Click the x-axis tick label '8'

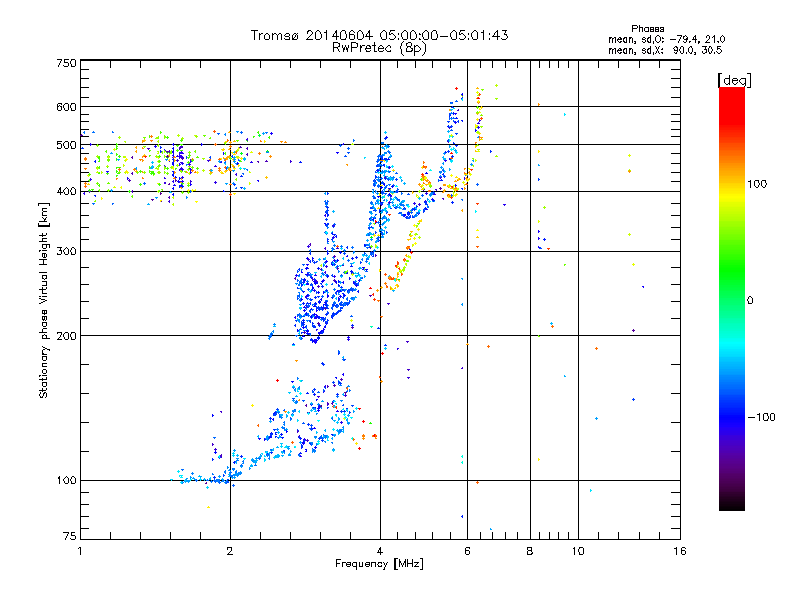coord(530,551)
